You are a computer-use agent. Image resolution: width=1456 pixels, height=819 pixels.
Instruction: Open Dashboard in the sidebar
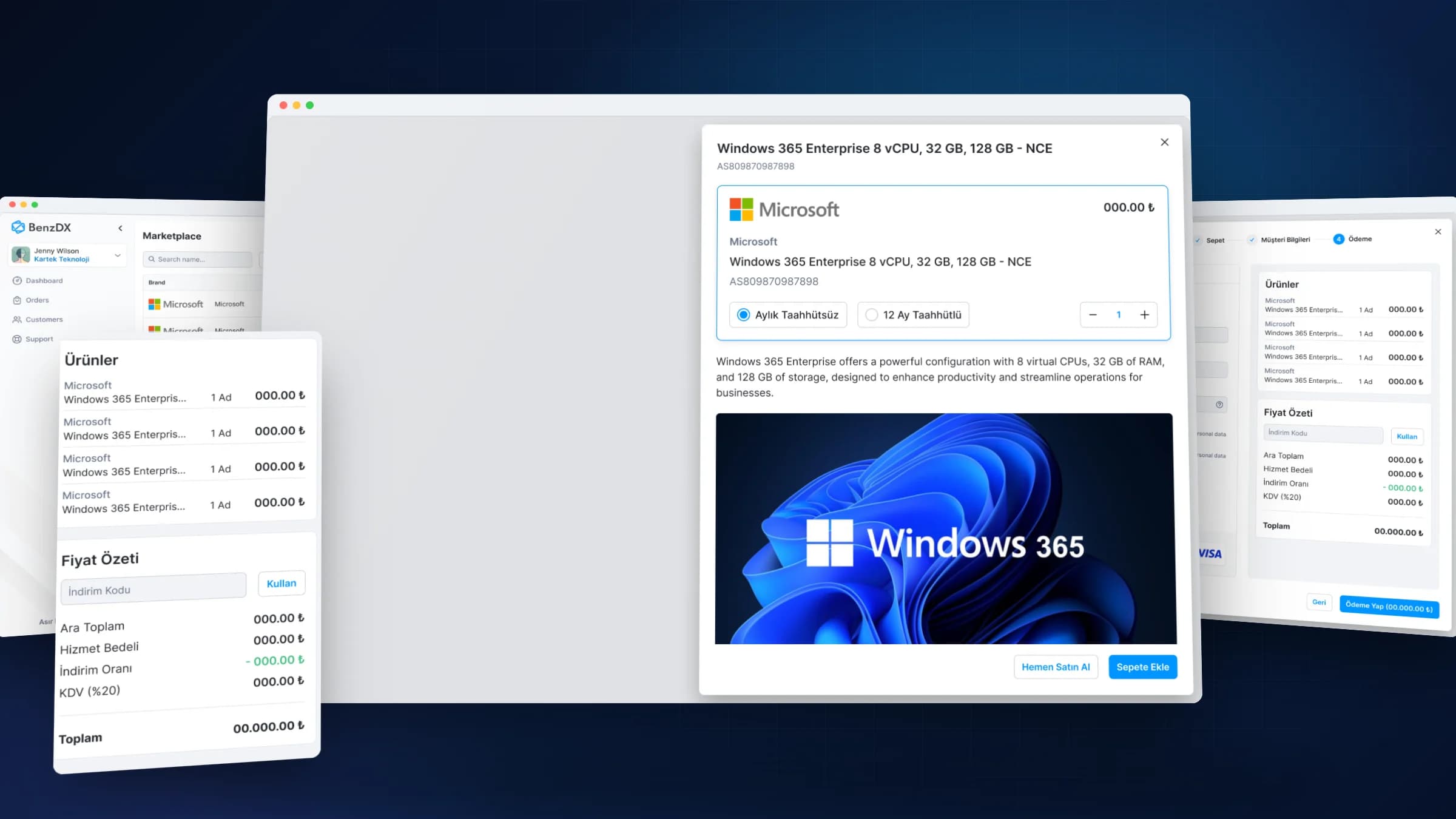pyautogui.click(x=44, y=280)
